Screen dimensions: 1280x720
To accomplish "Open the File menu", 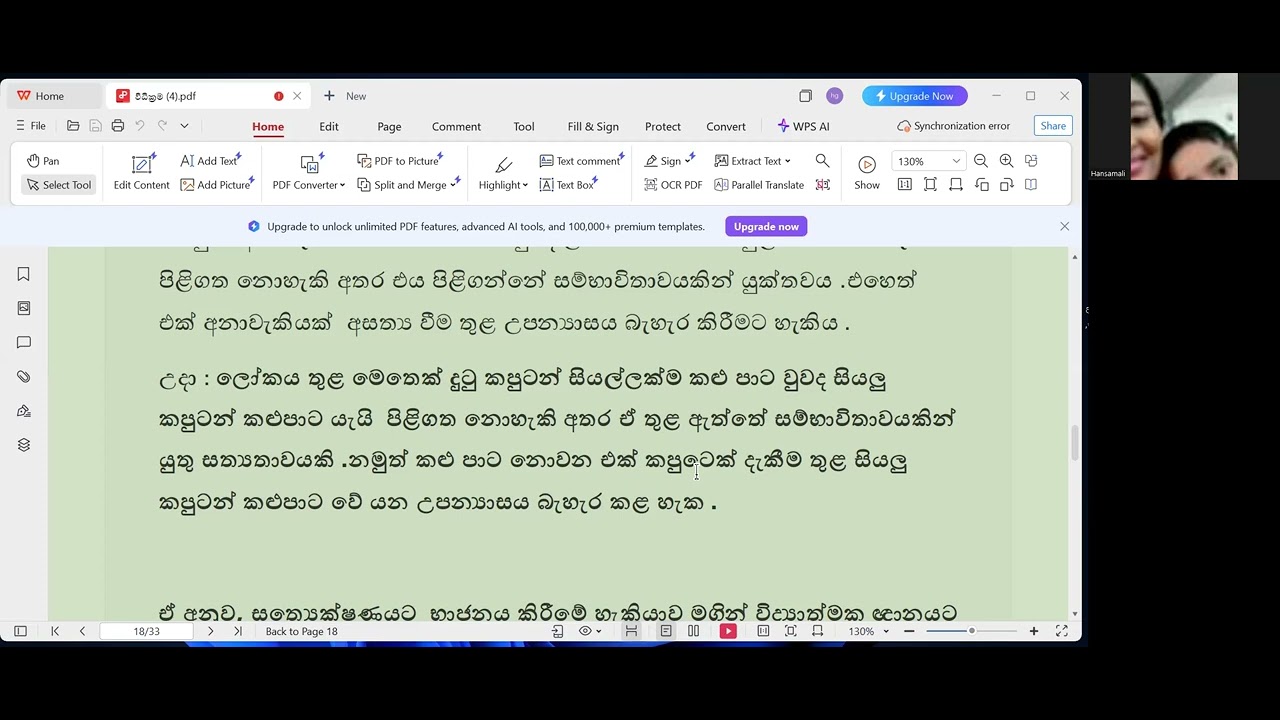I will (x=30, y=126).
